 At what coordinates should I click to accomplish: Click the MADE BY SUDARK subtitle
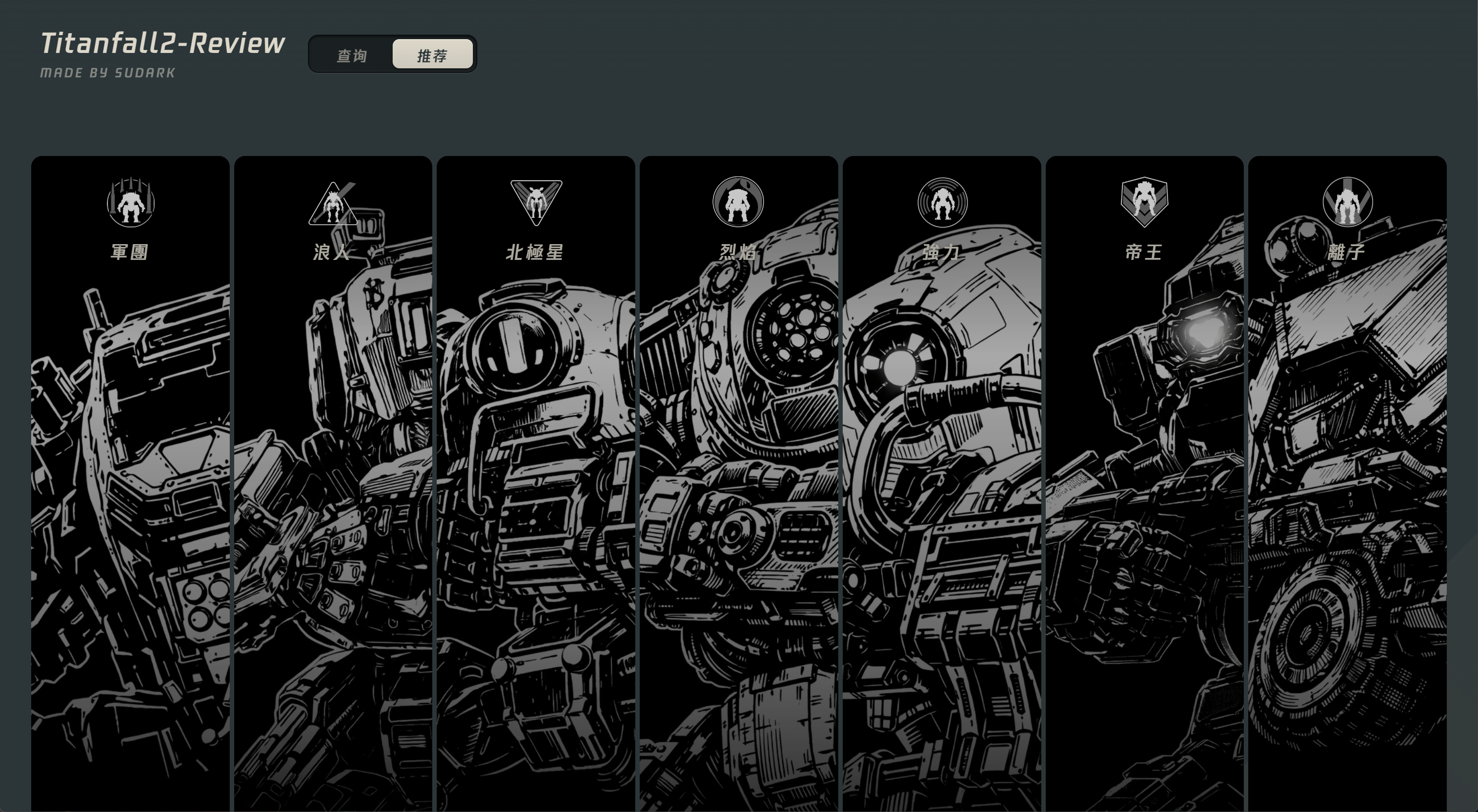tap(108, 73)
